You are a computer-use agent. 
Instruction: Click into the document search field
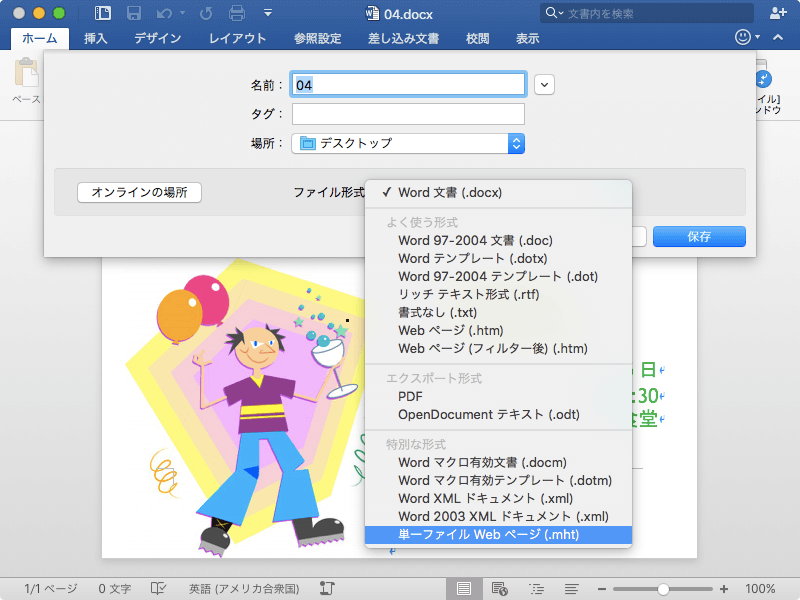click(647, 13)
